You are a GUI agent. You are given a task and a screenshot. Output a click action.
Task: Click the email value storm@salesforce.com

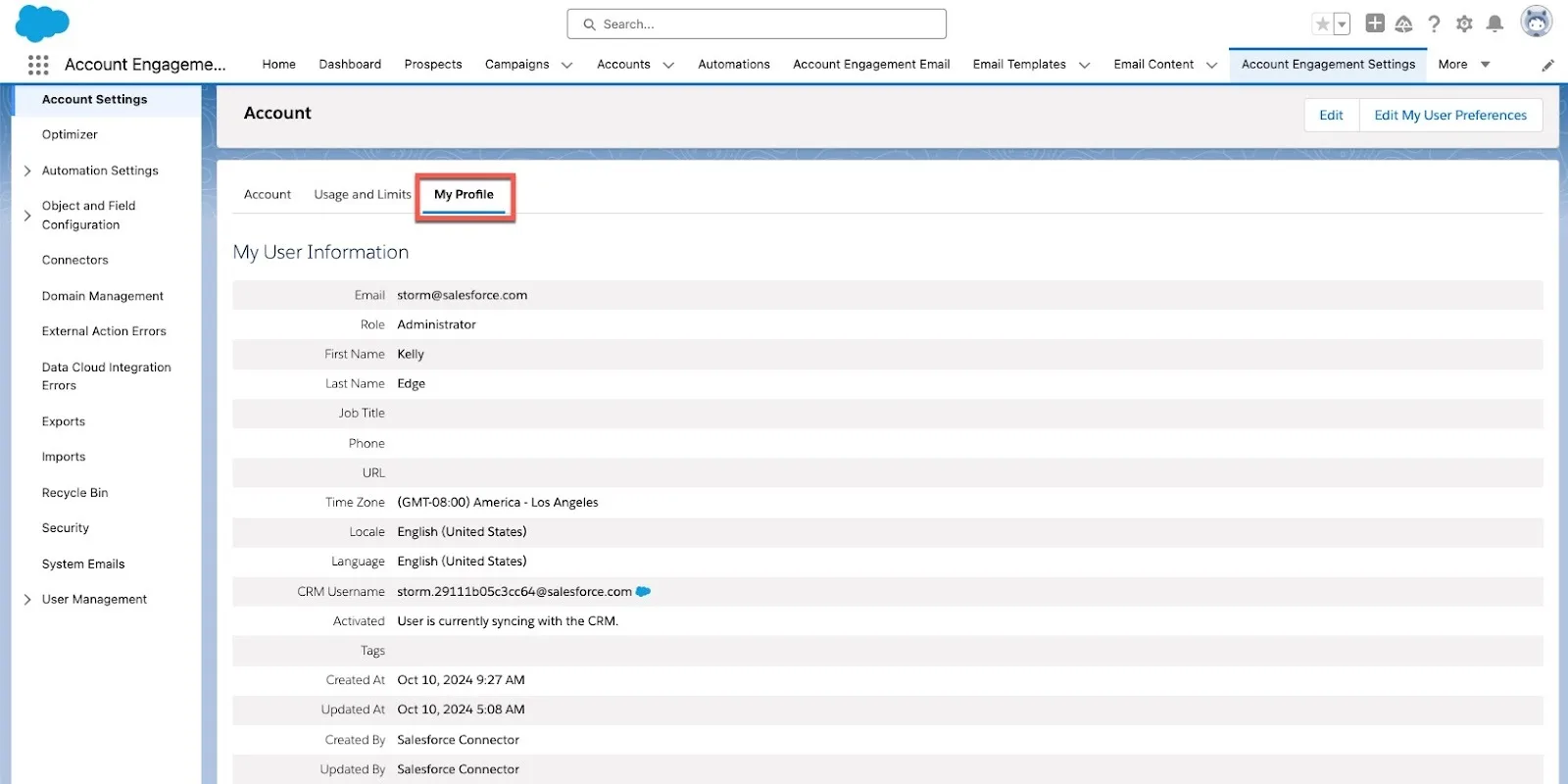(463, 295)
